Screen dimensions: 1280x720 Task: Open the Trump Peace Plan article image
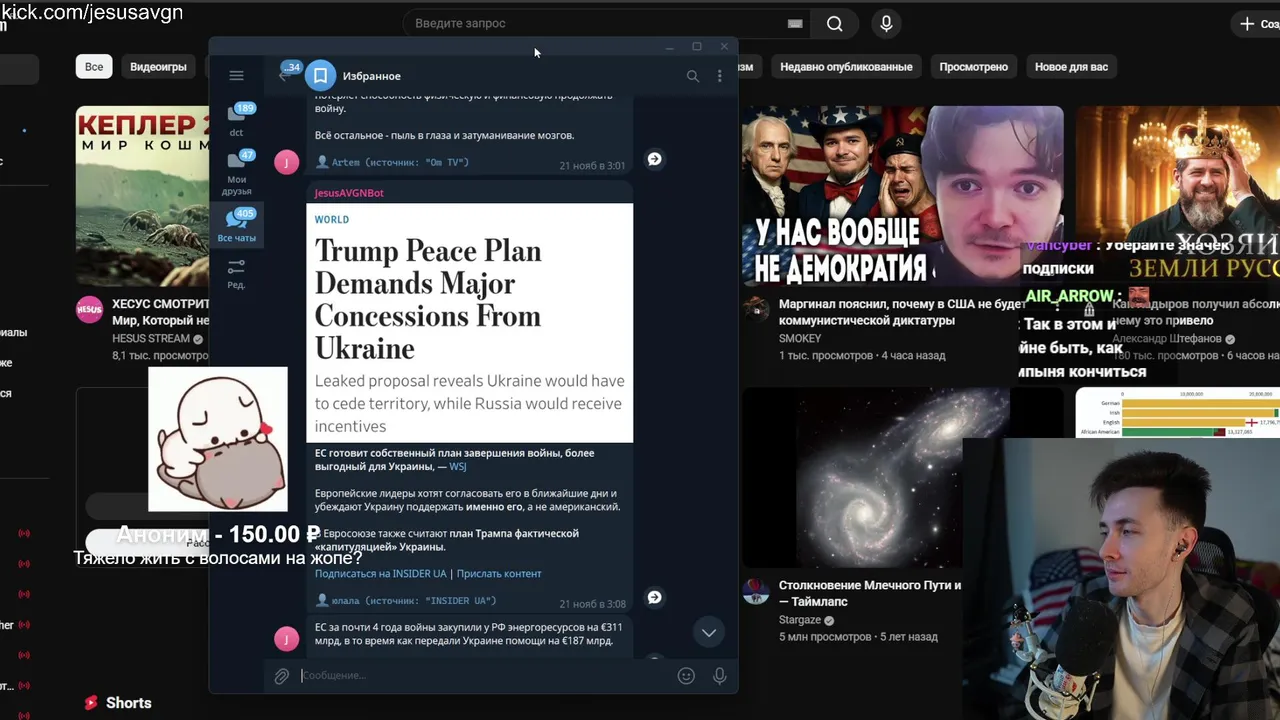[470, 323]
